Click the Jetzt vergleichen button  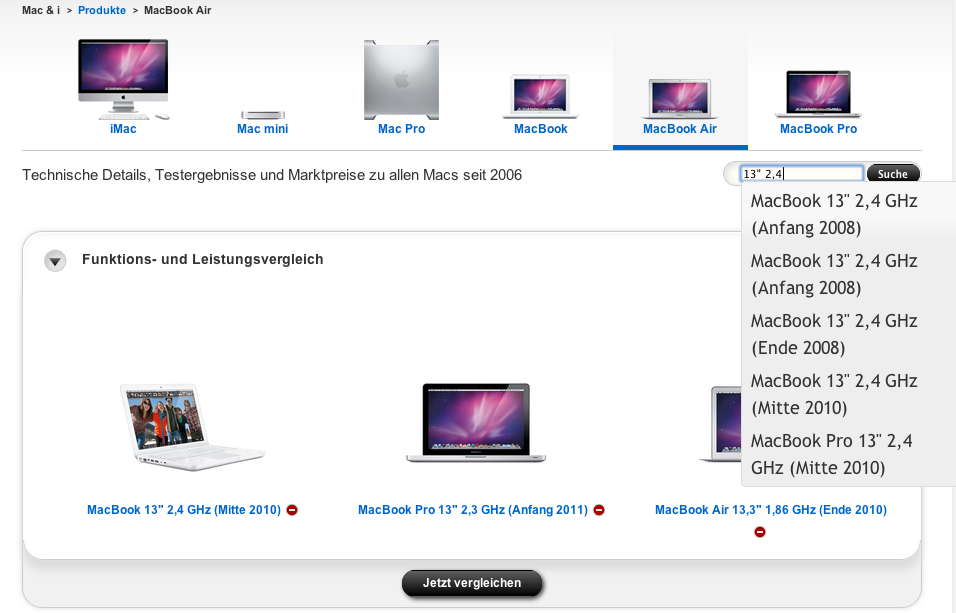pyautogui.click(x=472, y=583)
